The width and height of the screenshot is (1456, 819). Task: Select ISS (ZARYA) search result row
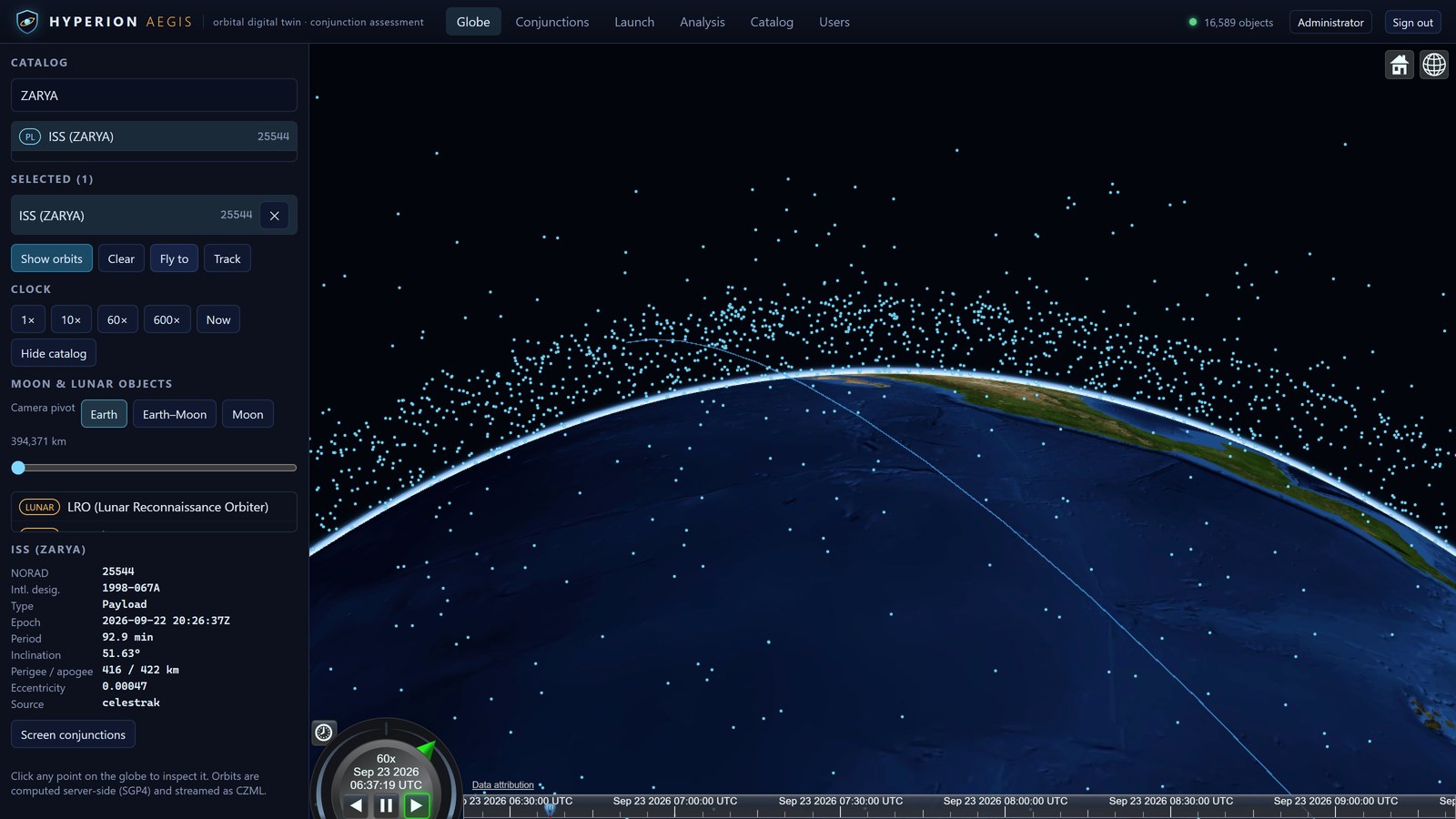pos(154,136)
